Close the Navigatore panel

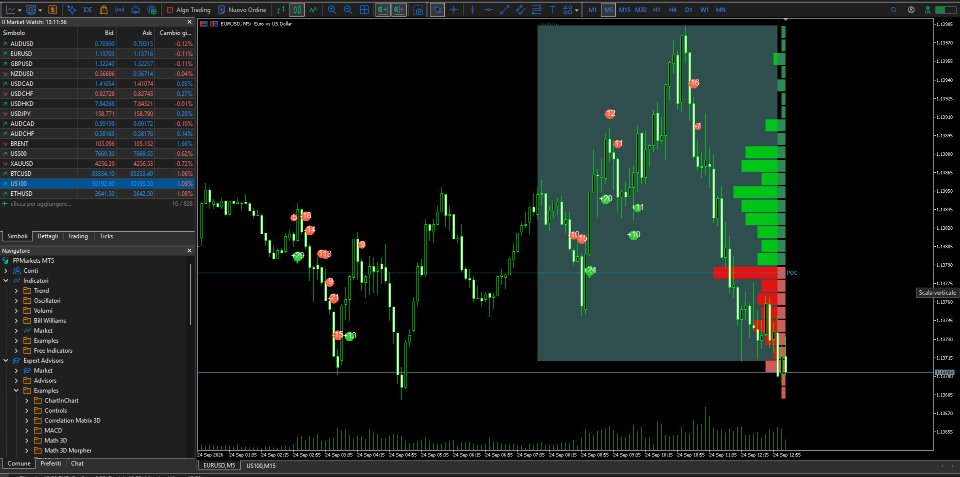(x=189, y=250)
